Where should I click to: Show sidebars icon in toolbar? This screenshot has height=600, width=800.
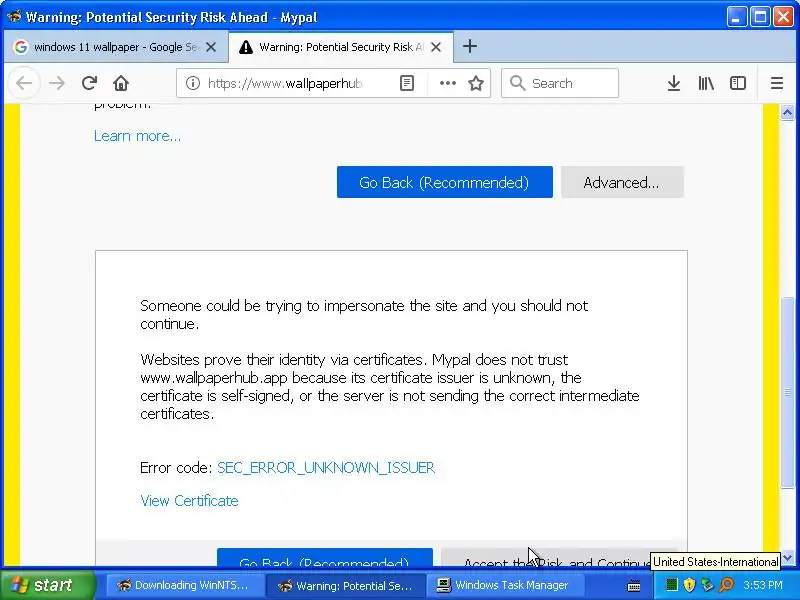point(738,83)
